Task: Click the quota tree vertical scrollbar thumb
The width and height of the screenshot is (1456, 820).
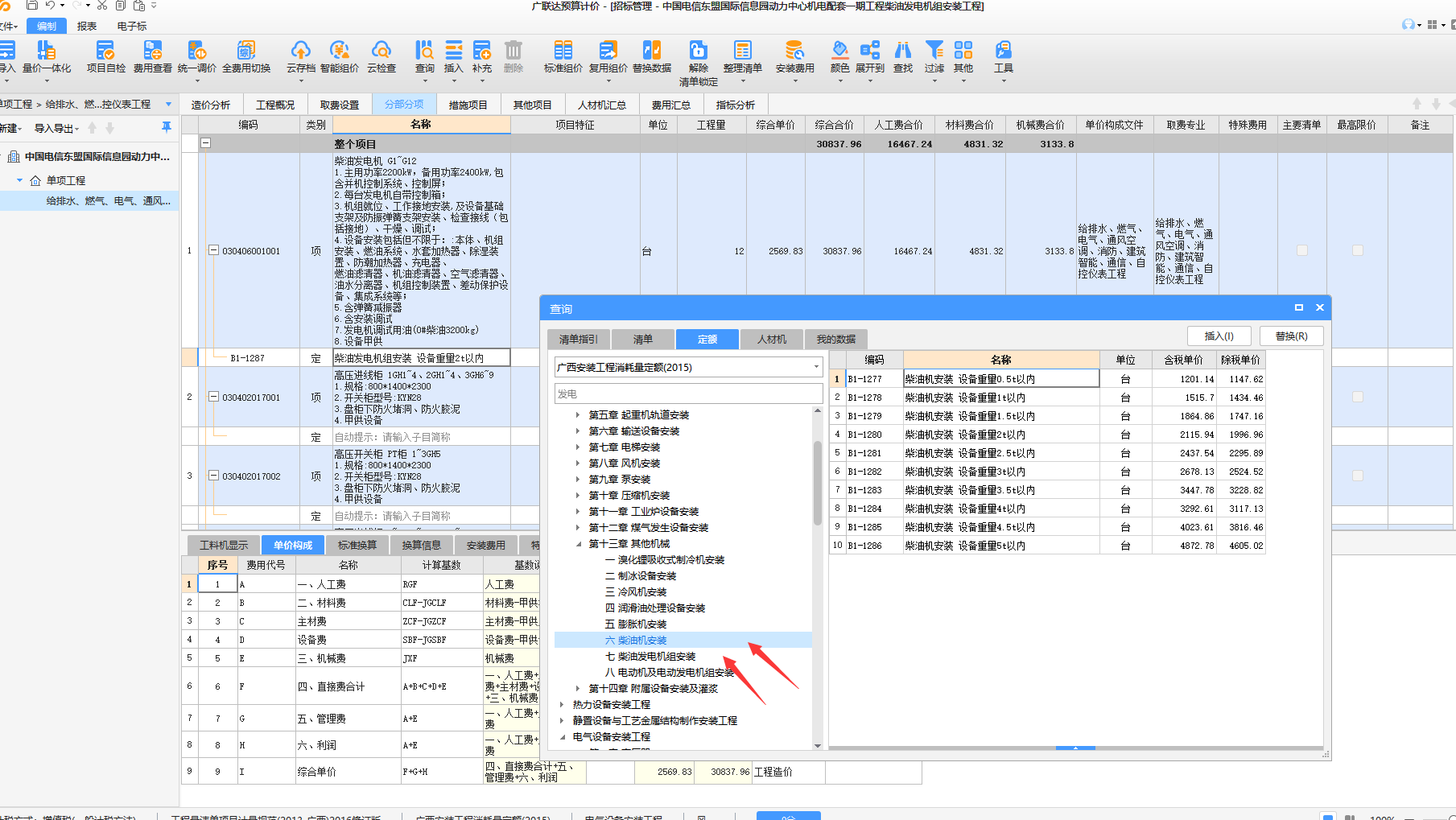Action: coord(818,483)
